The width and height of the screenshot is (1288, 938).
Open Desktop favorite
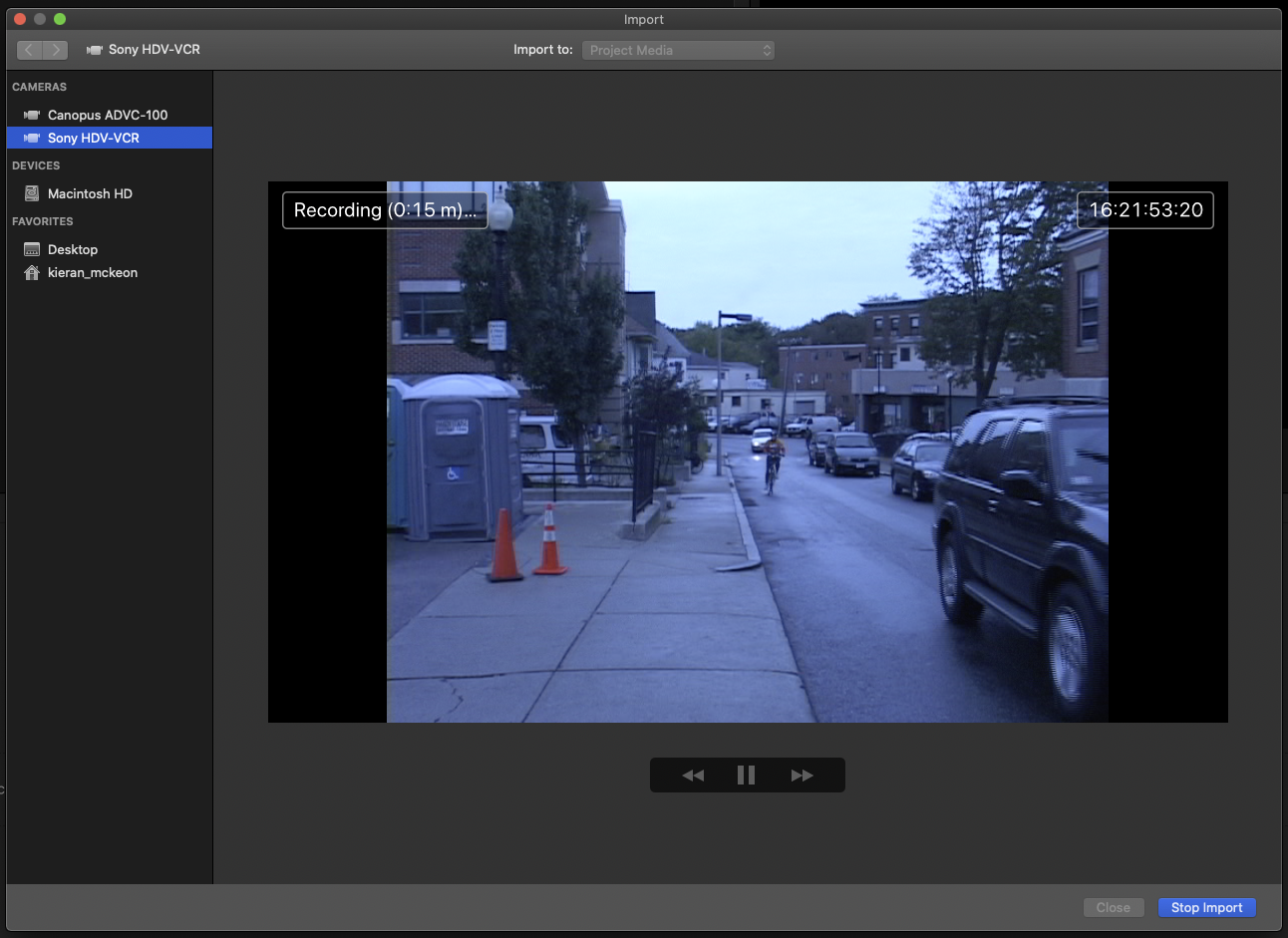[x=110, y=249]
